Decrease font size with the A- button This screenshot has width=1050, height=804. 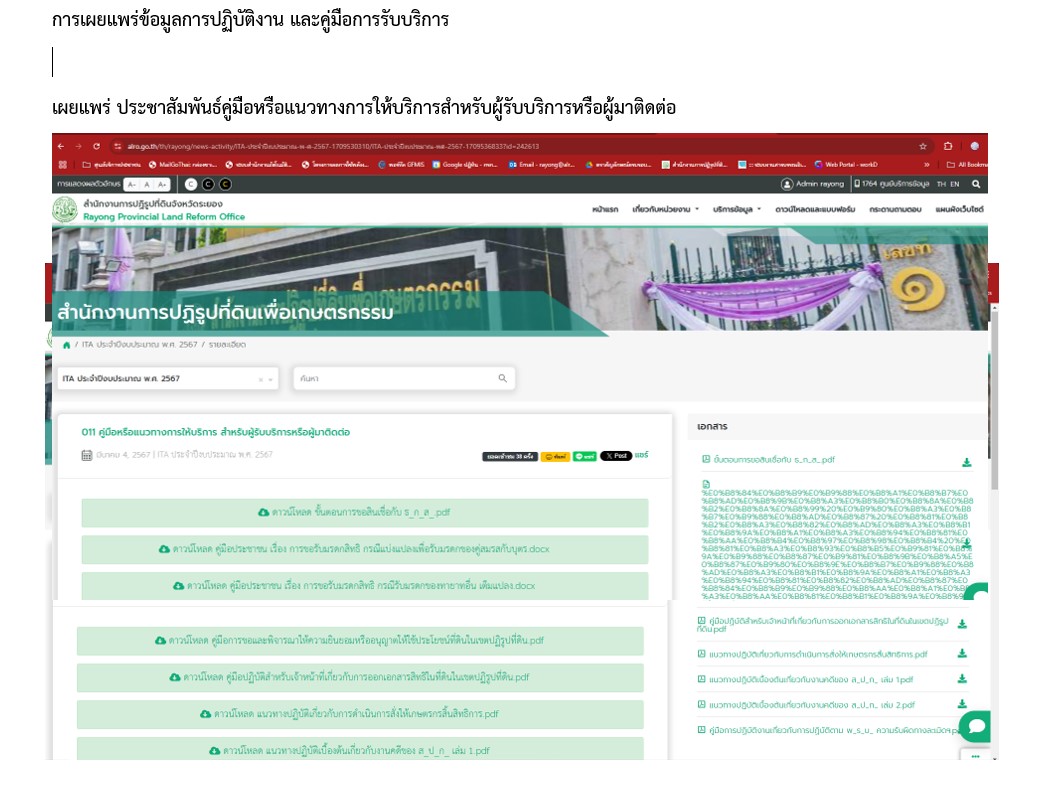point(132,184)
